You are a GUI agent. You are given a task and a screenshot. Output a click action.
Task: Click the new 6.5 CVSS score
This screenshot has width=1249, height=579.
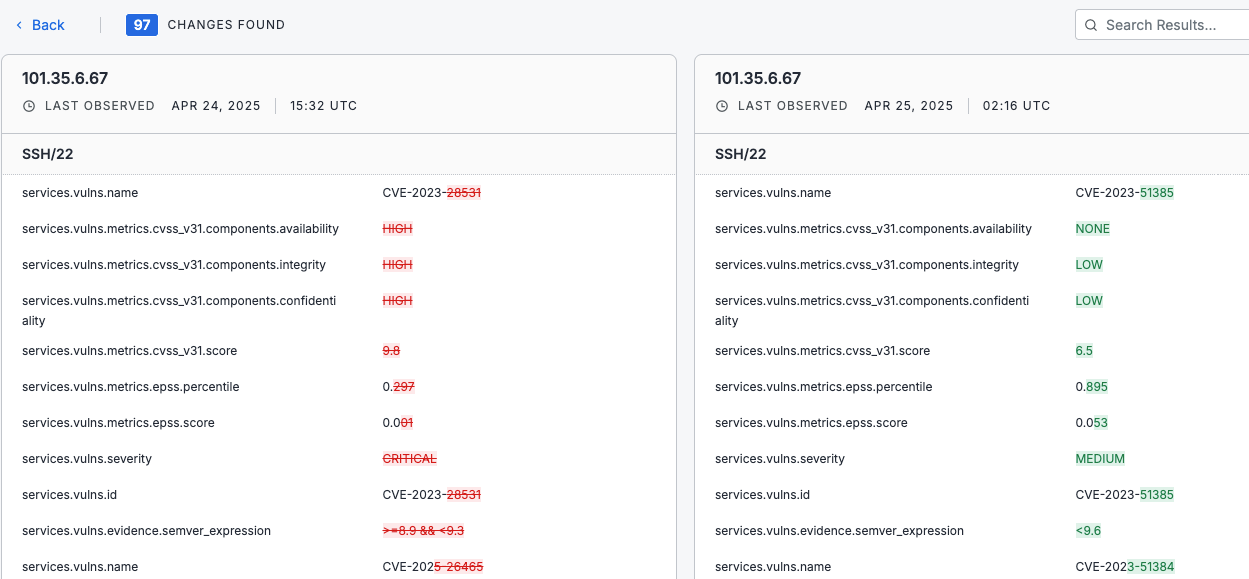click(1084, 351)
